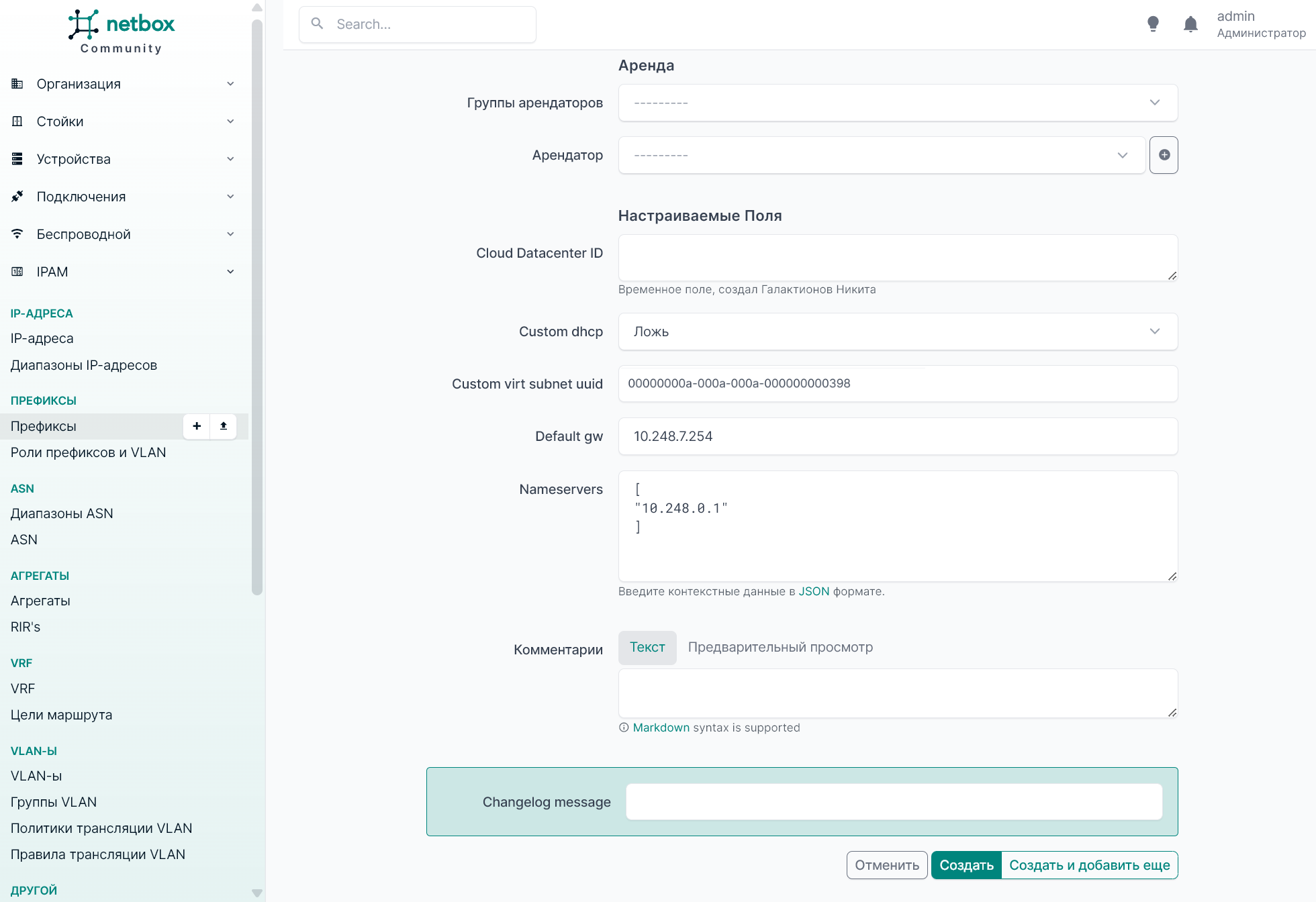Click the sidebar scroll up arrow
Screen dimensions: 1316x902
coord(256,7)
